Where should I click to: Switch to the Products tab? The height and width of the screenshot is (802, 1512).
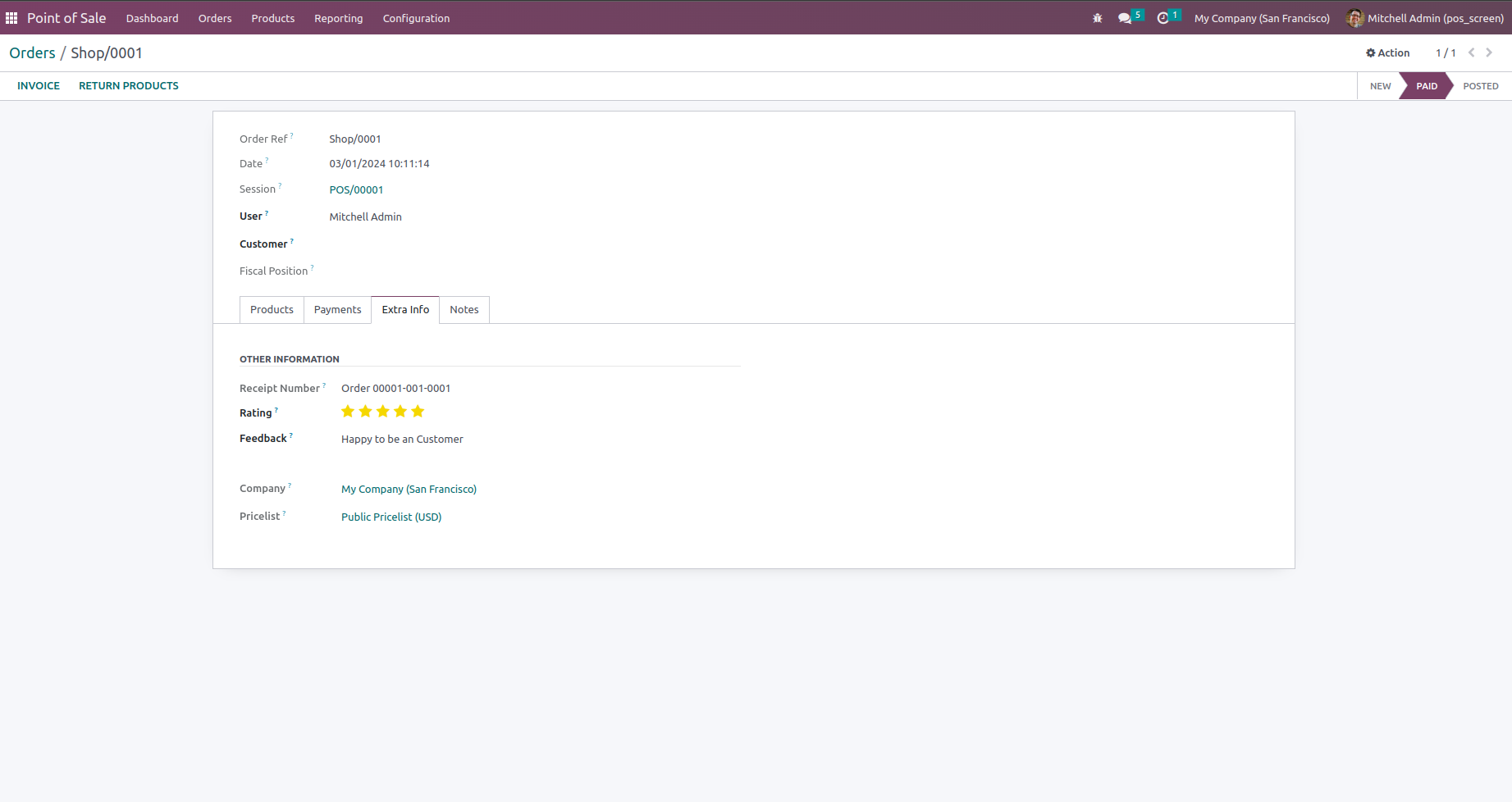[x=272, y=309]
